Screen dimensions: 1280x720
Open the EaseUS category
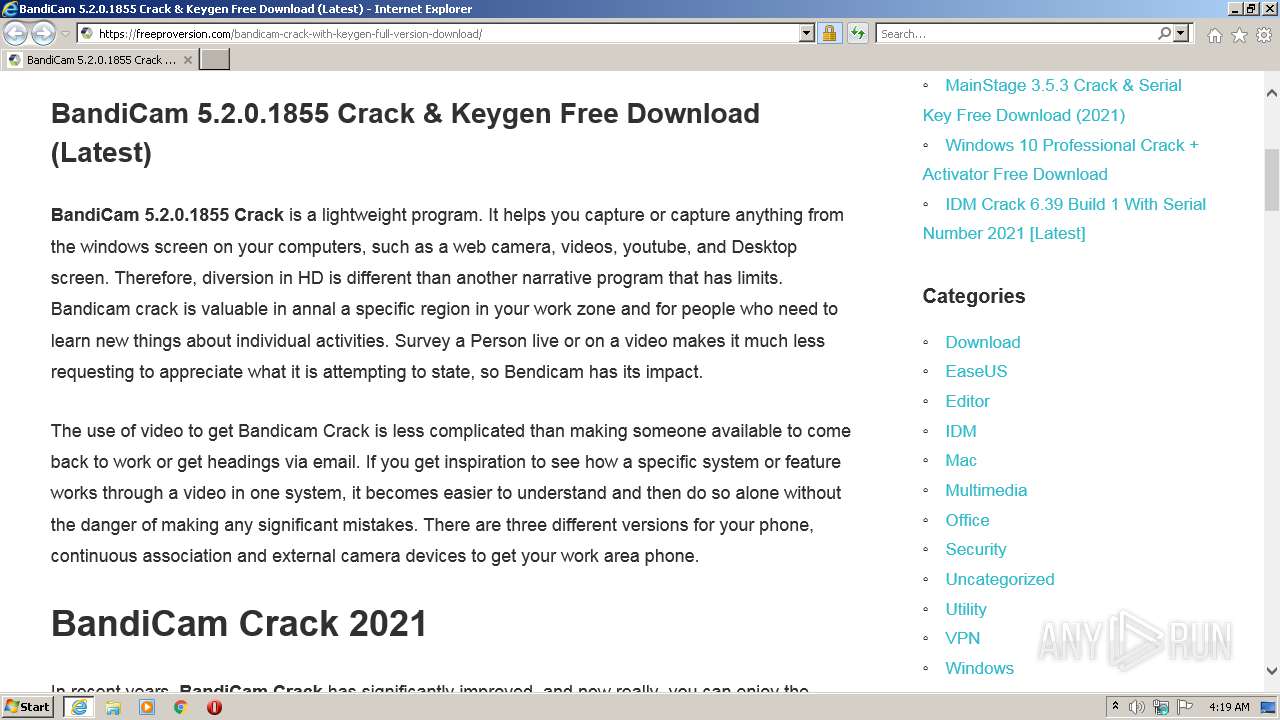[x=976, y=371]
